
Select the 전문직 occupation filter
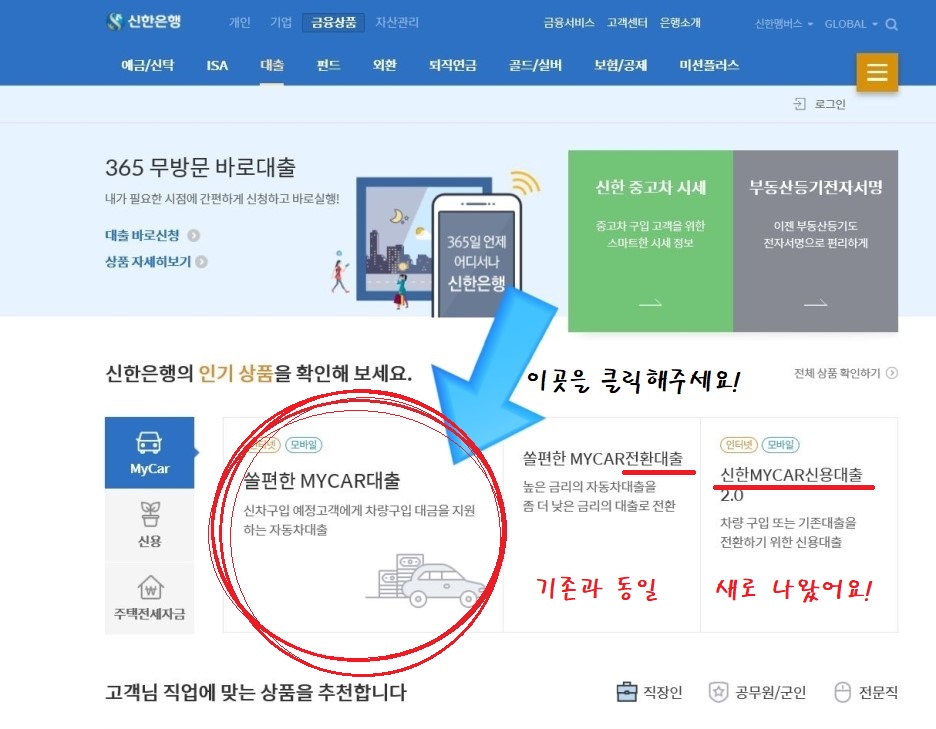(x=866, y=692)
